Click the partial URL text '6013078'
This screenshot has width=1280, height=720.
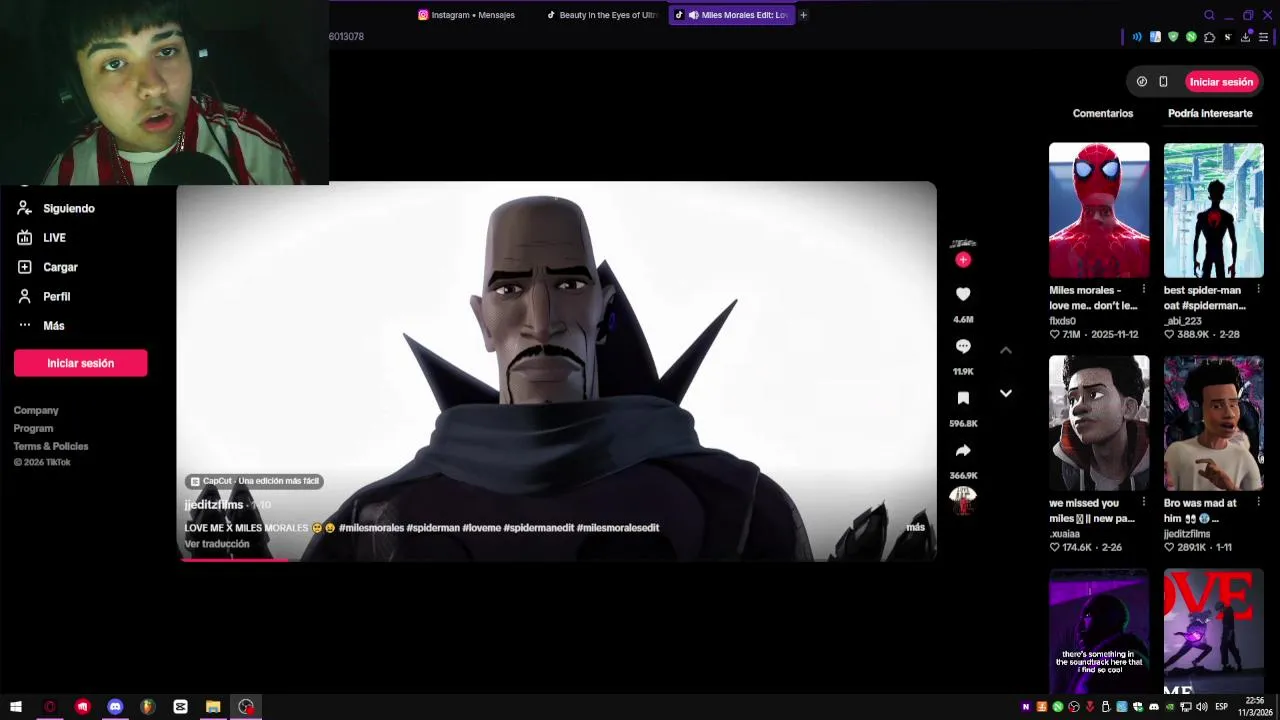(x=346, y=37)
